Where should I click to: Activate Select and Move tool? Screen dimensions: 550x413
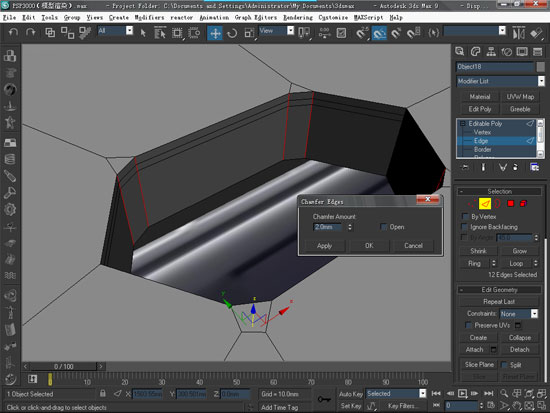215,33
